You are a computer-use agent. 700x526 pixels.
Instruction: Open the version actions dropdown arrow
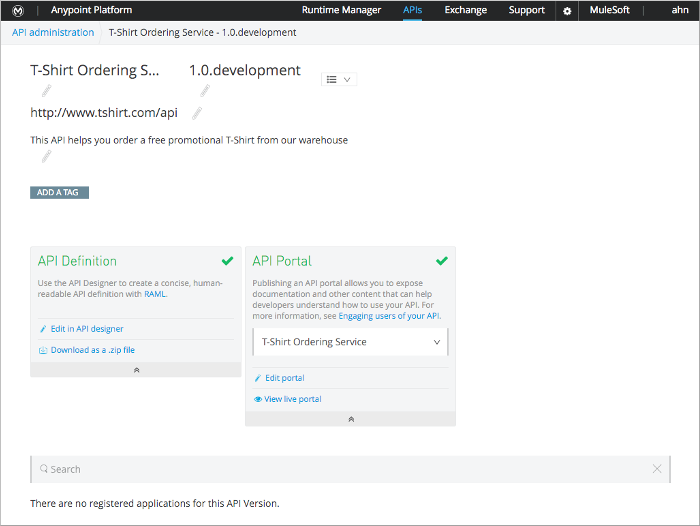pos(347,79)
